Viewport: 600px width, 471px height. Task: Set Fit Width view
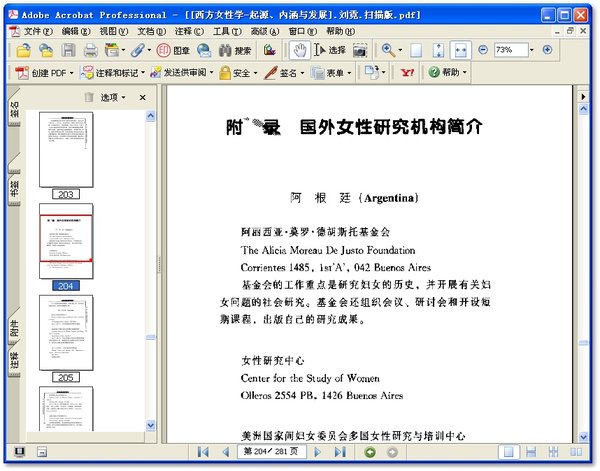click(461, 50)
